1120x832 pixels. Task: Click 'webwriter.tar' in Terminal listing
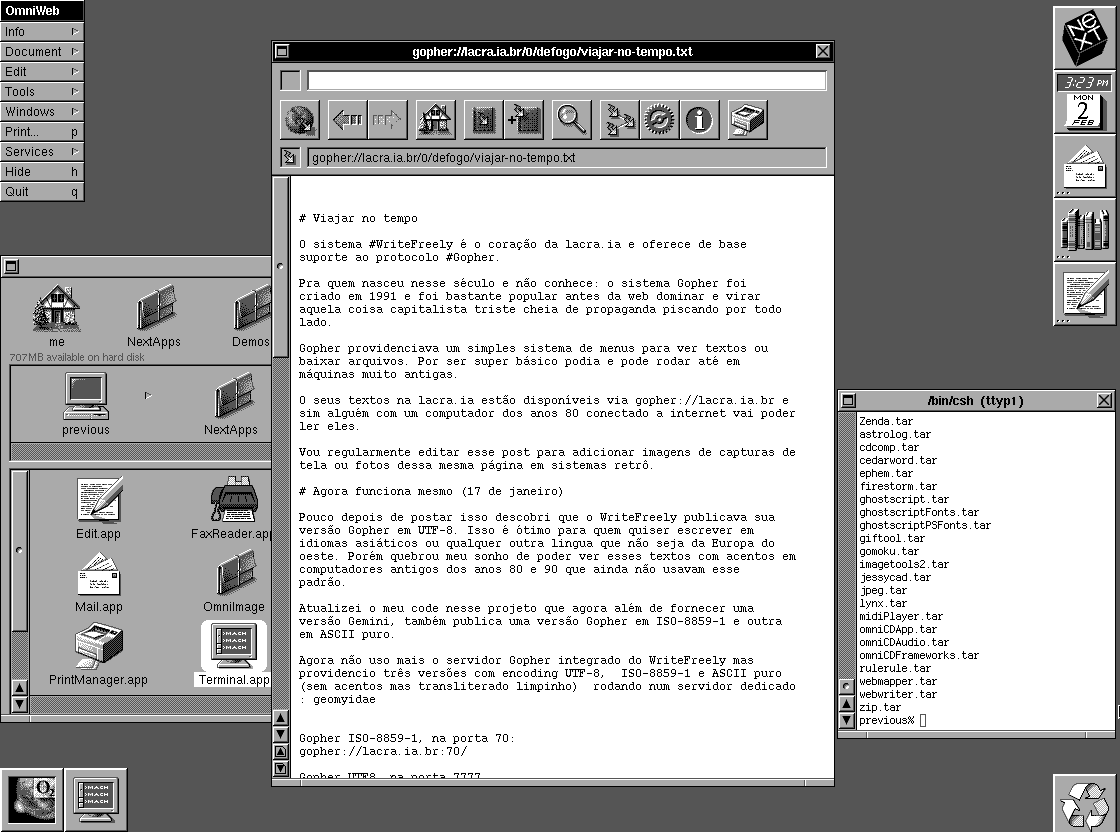point(897,694)
